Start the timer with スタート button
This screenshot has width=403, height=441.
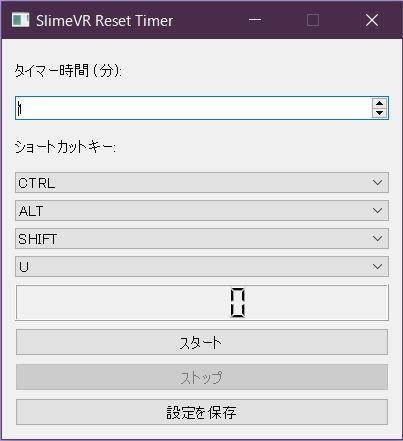[202, 342]
